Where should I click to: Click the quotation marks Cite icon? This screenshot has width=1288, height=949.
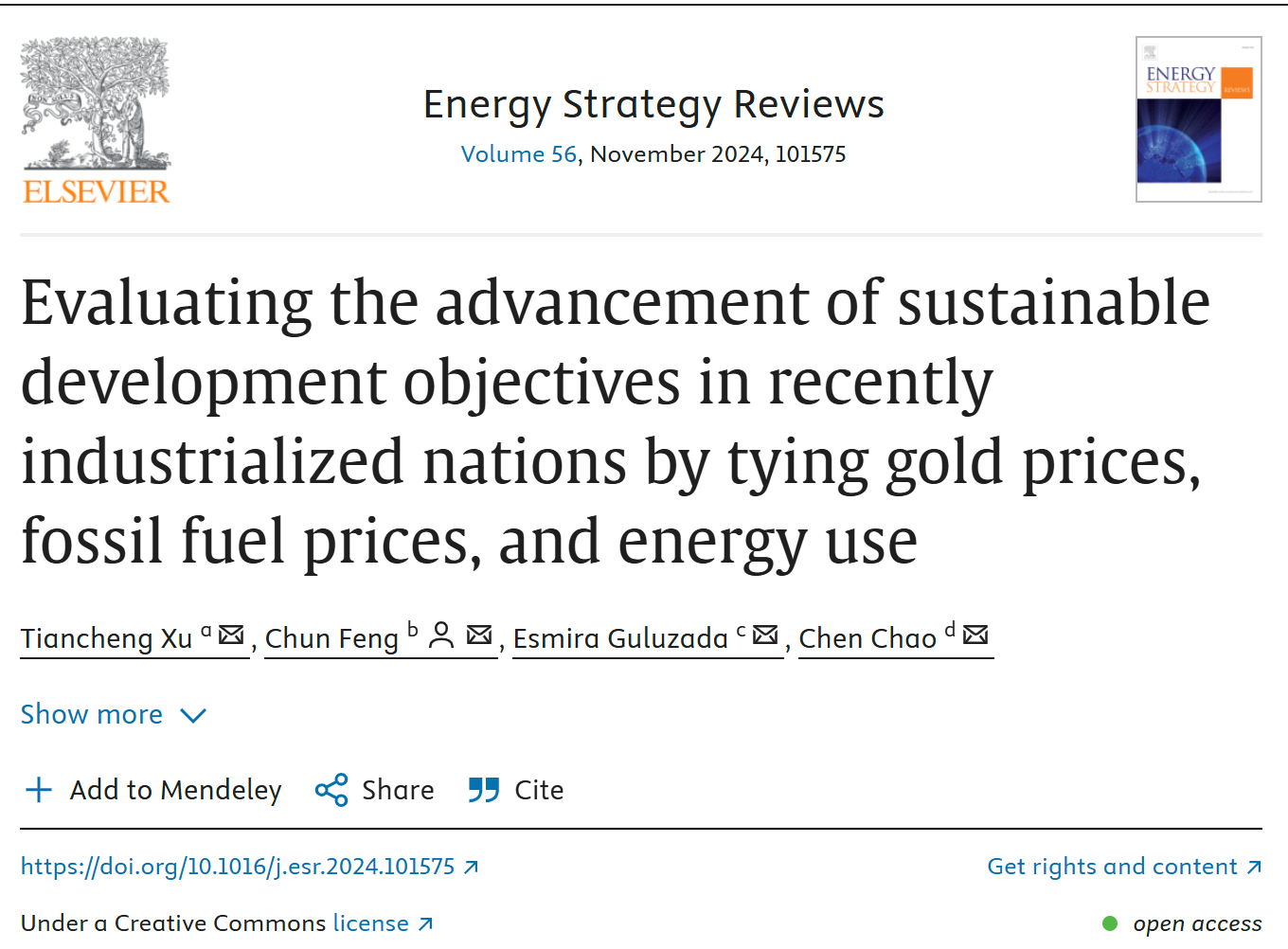pyautogui.click(x=484, y=790)
